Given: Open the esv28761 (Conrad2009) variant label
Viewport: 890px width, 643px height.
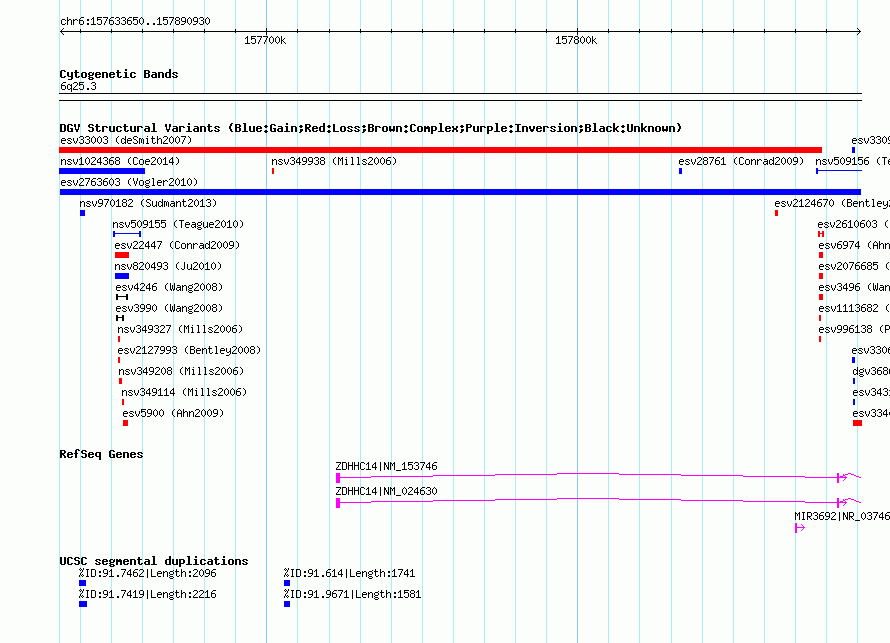Looking at the screenshot, I should 741,161.
